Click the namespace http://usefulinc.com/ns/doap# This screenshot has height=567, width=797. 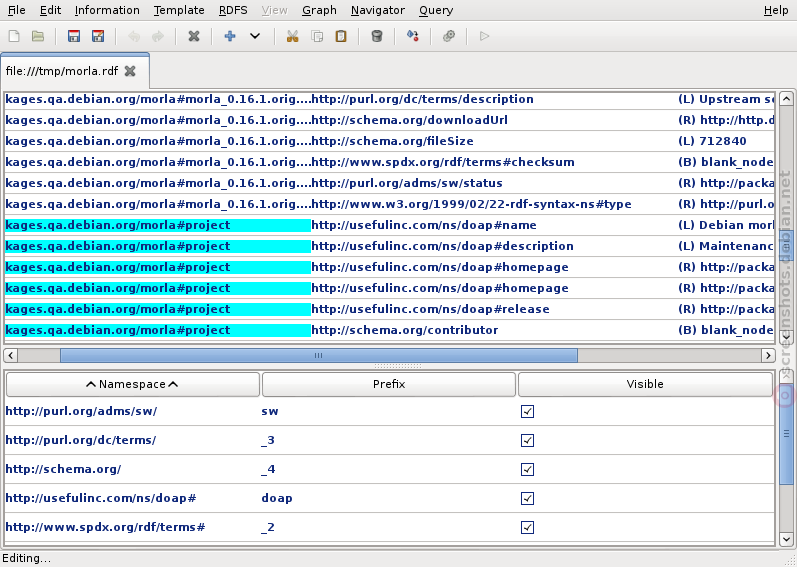(x=101, y=498)
